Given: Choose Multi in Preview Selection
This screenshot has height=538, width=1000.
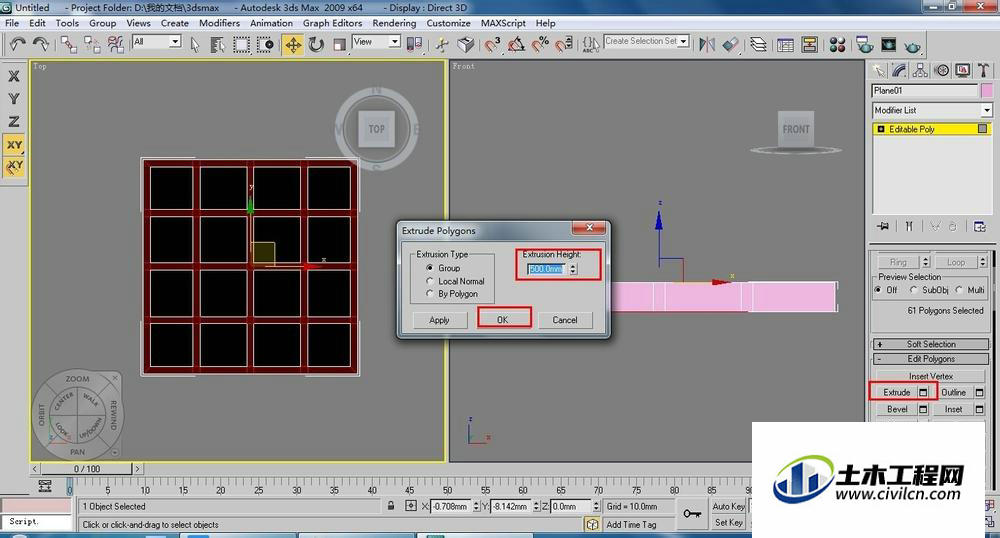Looking at the screenshot, I should (x=959, y=290).
